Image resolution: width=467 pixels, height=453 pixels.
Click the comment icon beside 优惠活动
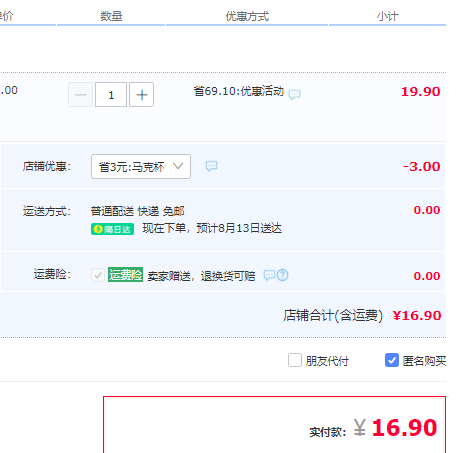(294, 95)
